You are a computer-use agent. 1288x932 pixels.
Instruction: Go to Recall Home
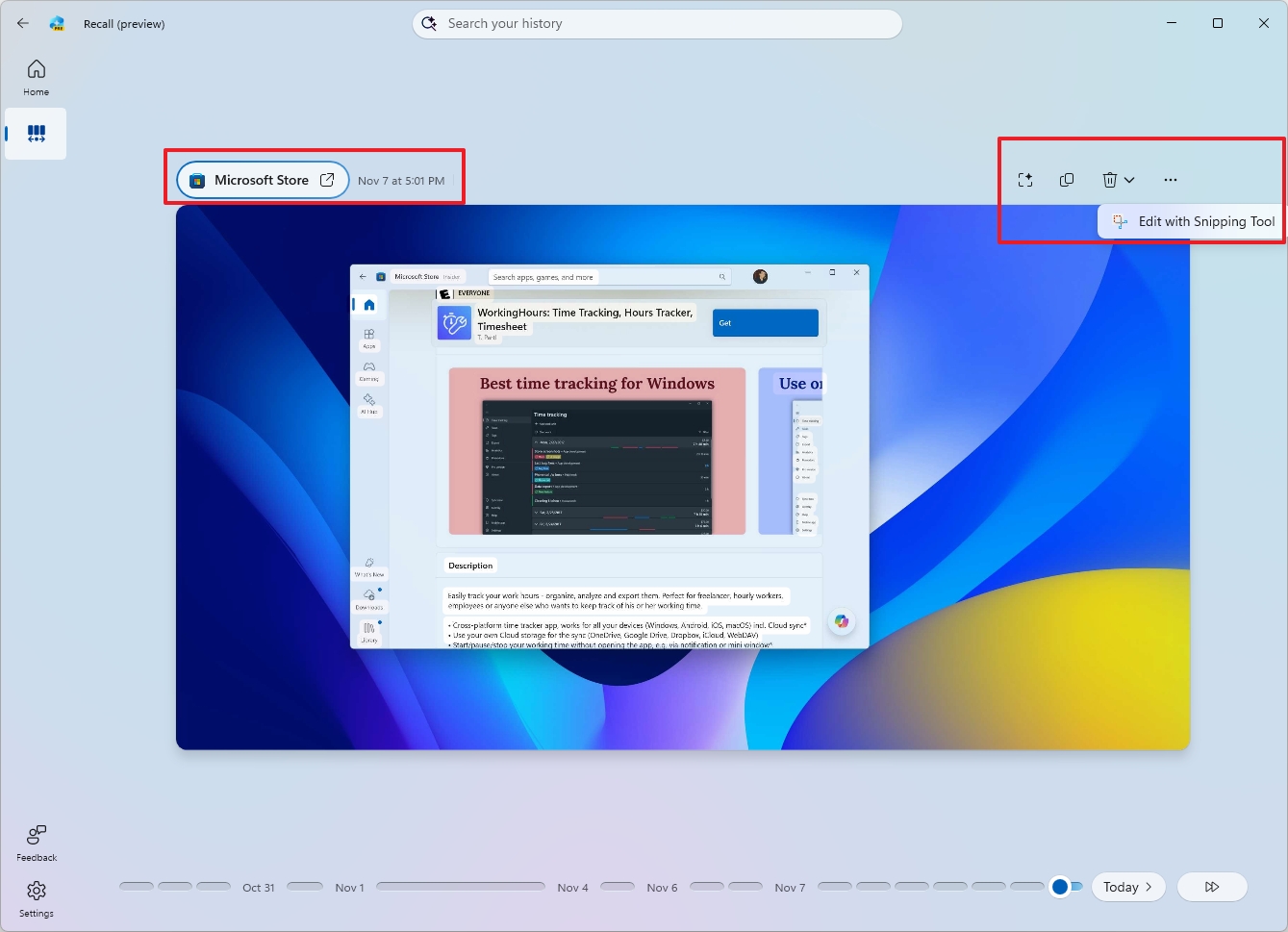click(36, 76)
